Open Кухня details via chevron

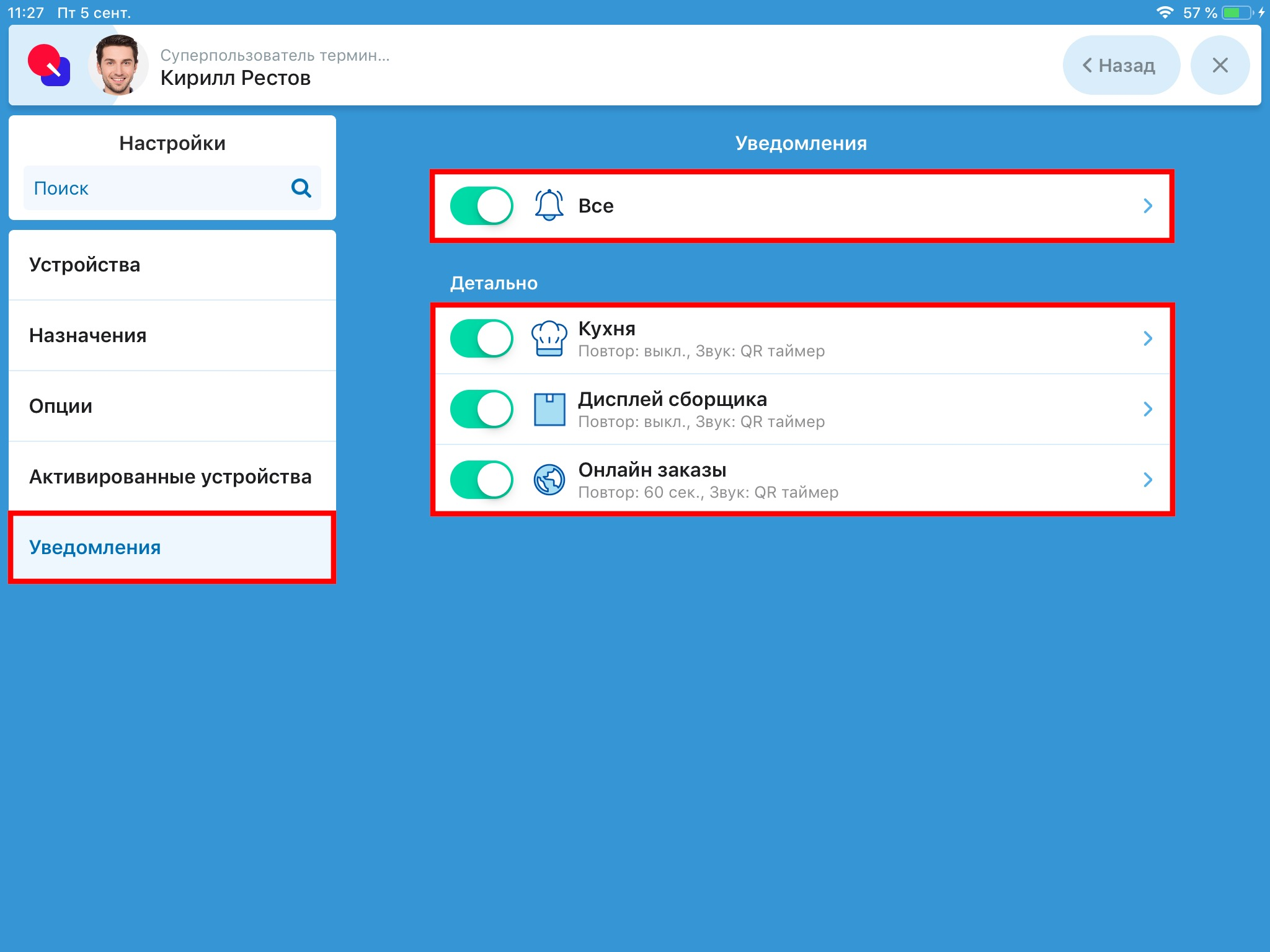(1147, 338)
